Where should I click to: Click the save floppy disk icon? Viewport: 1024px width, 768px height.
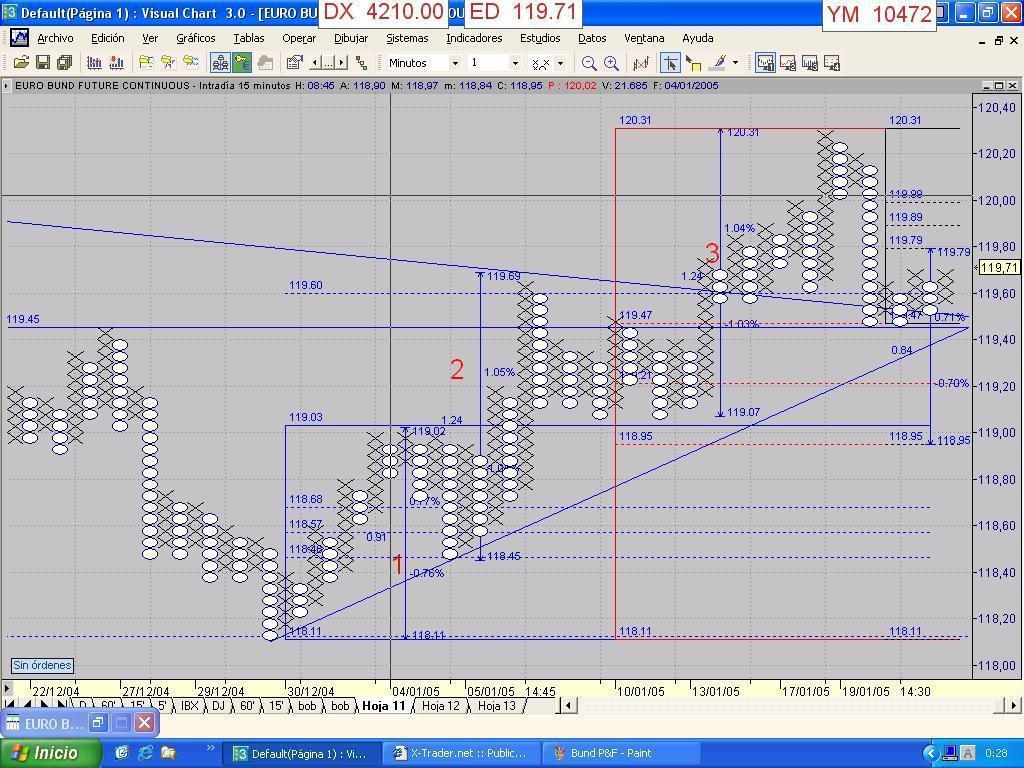[43, 63]
